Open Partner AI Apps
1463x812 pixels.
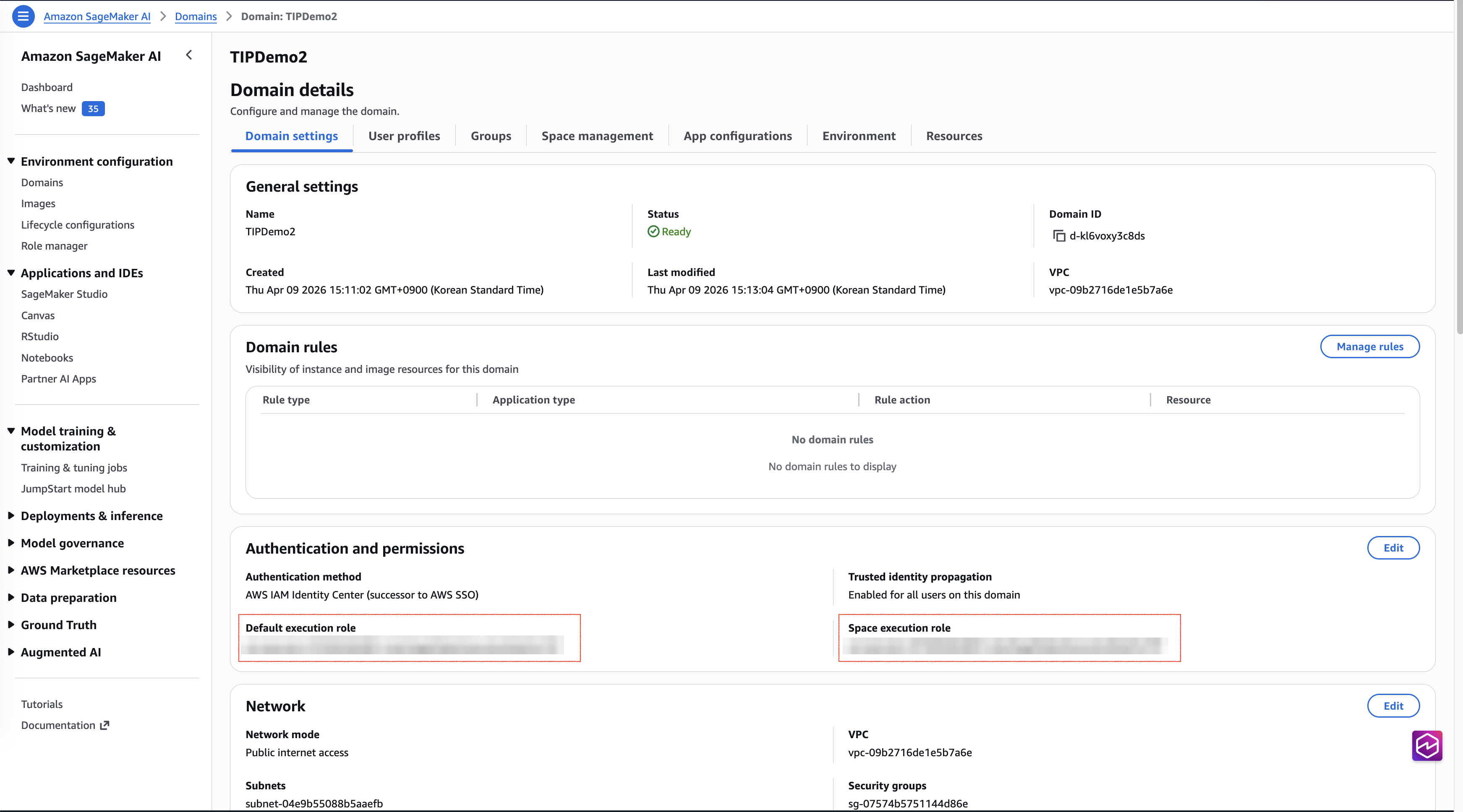tap(58, 379)
